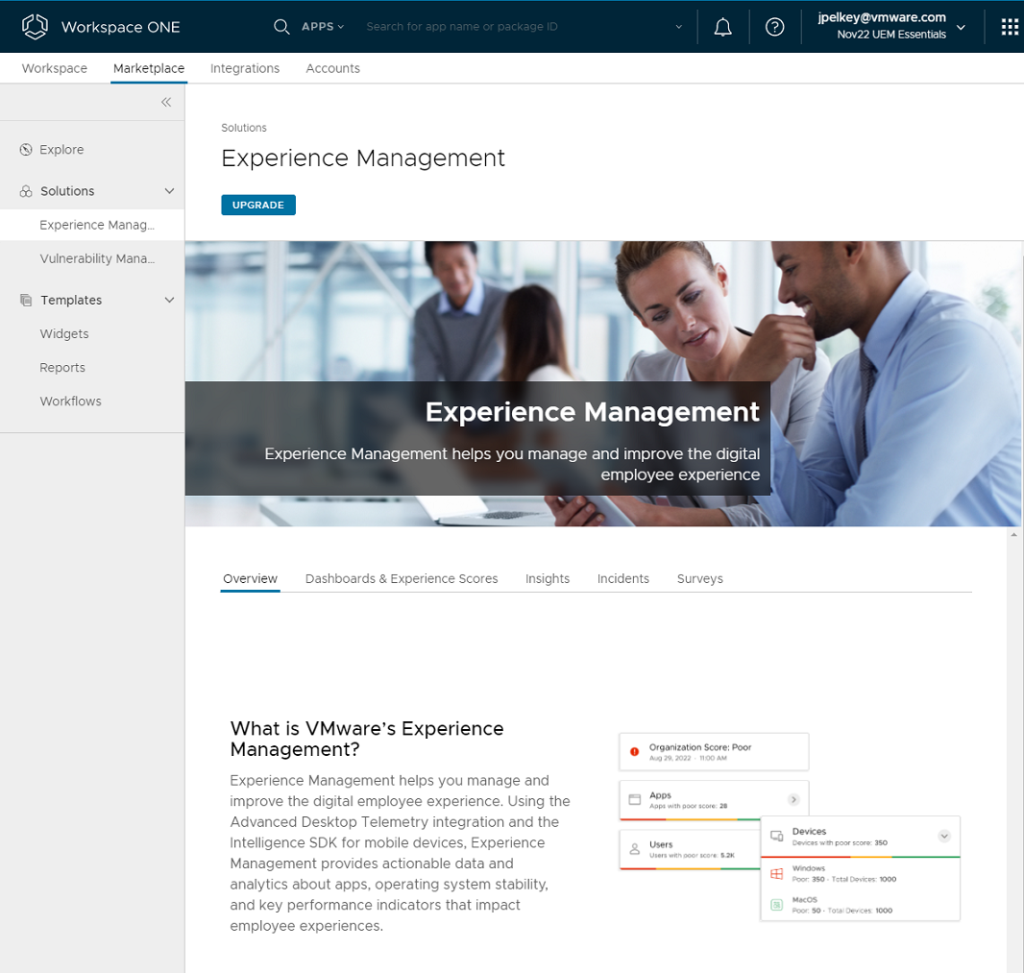Screen dimensions: 1024x973
Task: Click the Workspace ONE logo icon
Action: pos(35,27)
